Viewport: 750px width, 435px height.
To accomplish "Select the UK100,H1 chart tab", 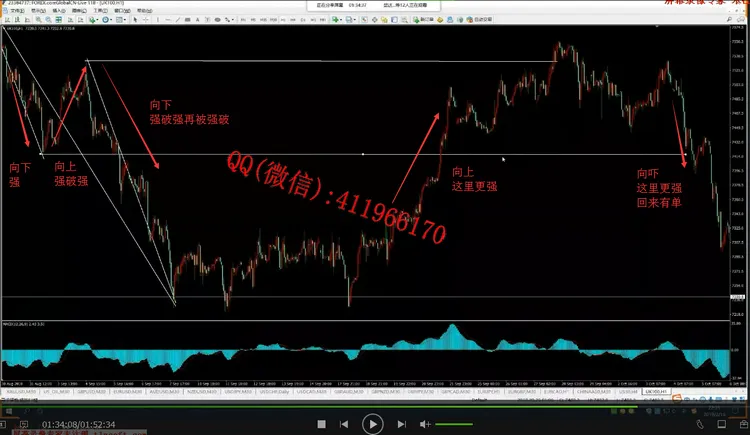I will pos(656,391).
